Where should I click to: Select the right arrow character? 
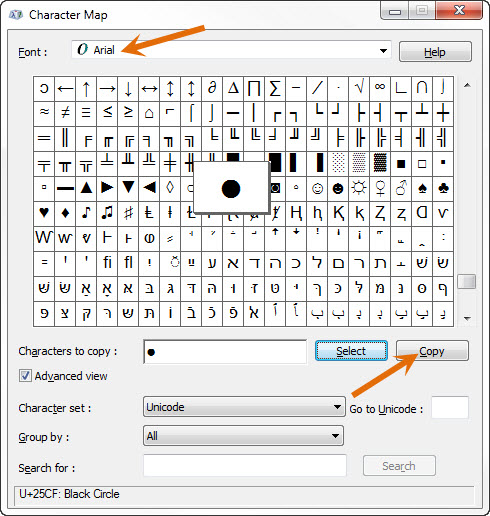click(107, 89)
